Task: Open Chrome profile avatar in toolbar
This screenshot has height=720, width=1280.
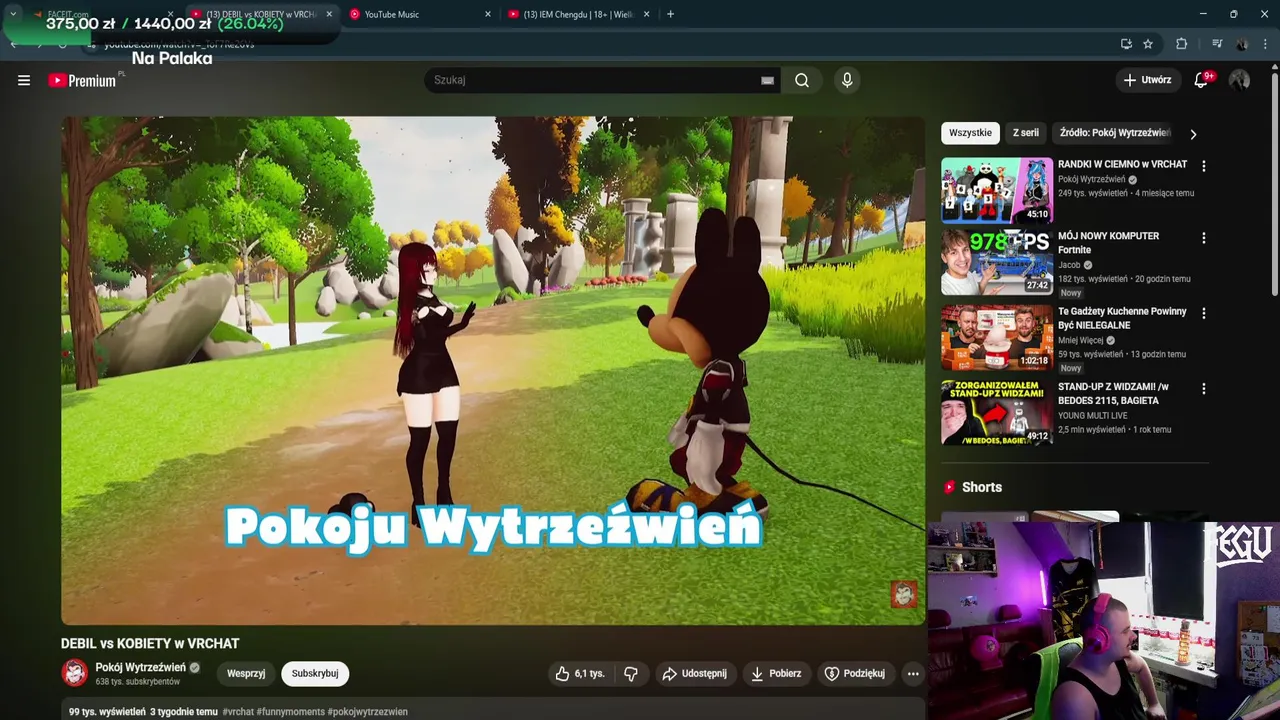Action: pos(1242,44)
